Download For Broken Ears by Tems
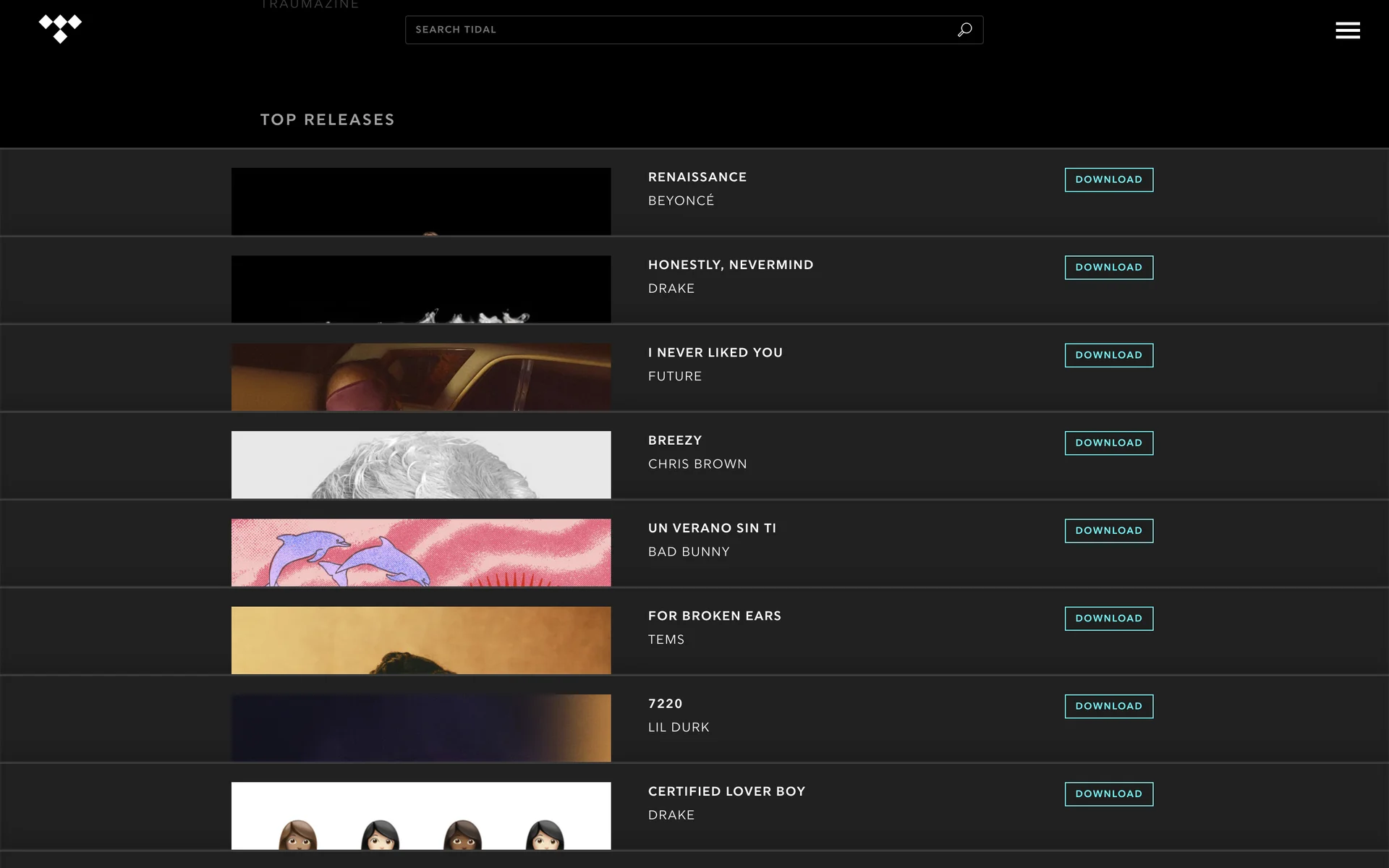The width and height of the screenshot is (1389, 868). tap(1108, 618)
